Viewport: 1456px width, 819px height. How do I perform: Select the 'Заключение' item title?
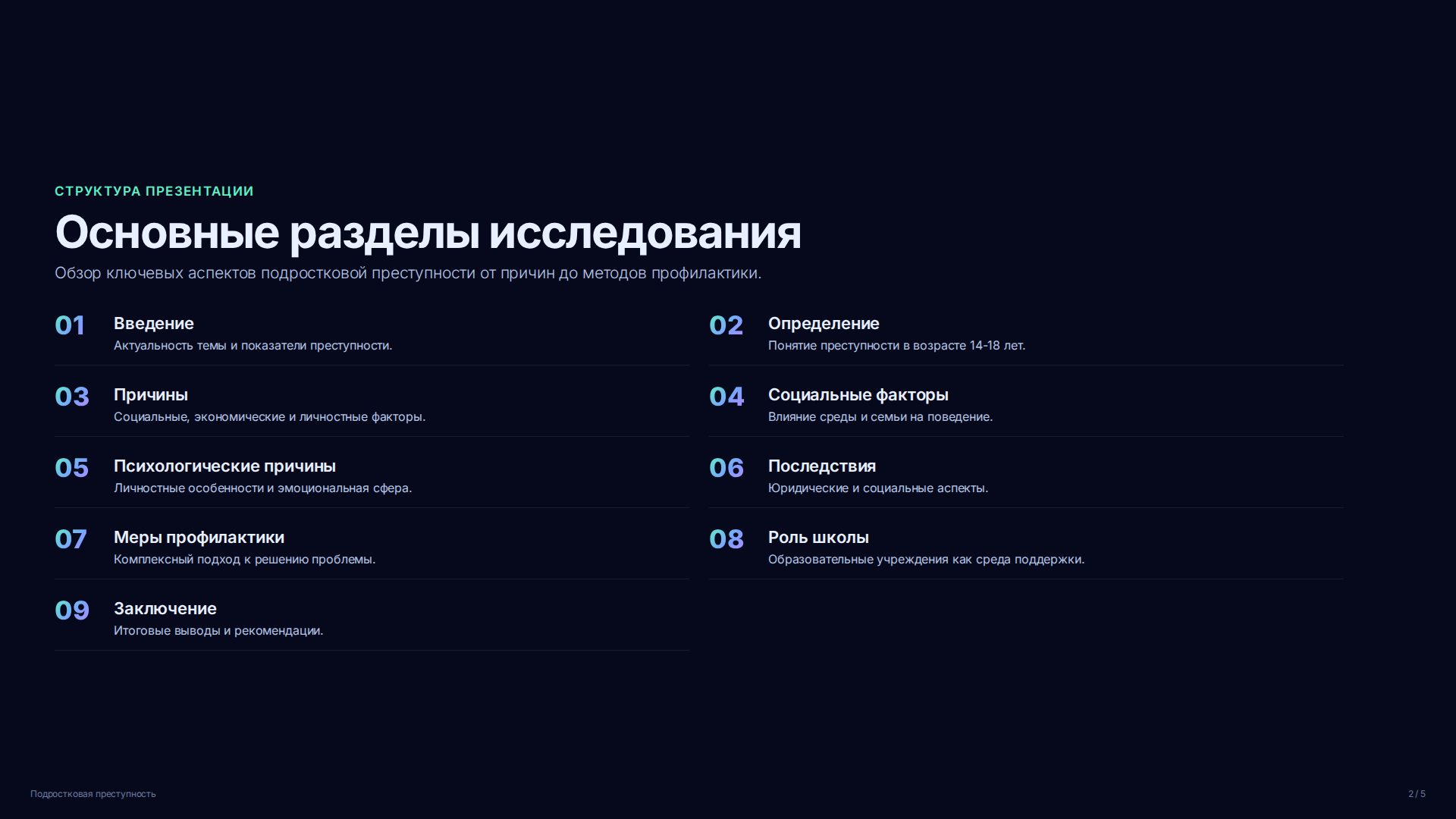coord(165,609)
